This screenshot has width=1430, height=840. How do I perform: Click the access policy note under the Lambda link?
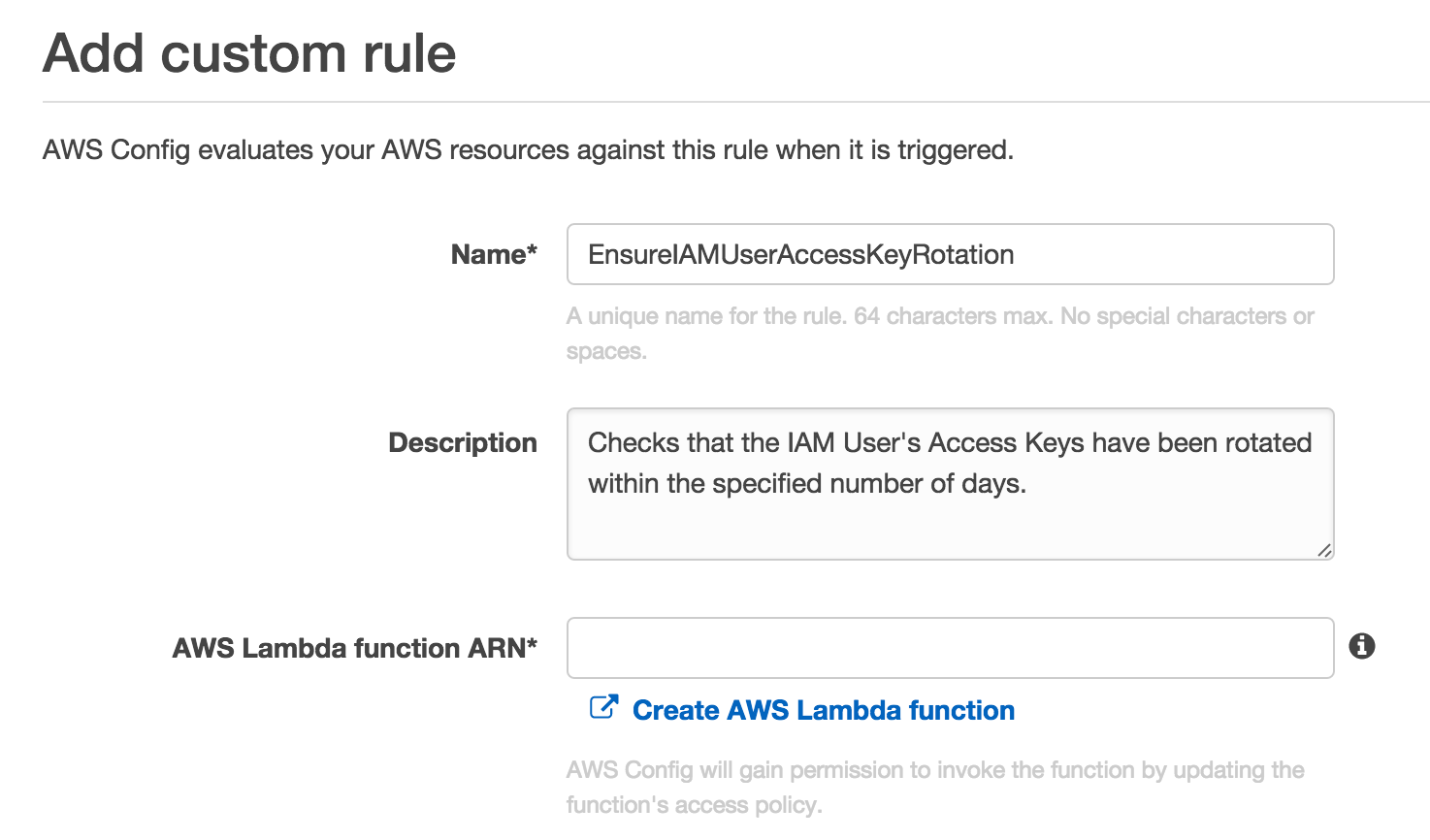934,787
